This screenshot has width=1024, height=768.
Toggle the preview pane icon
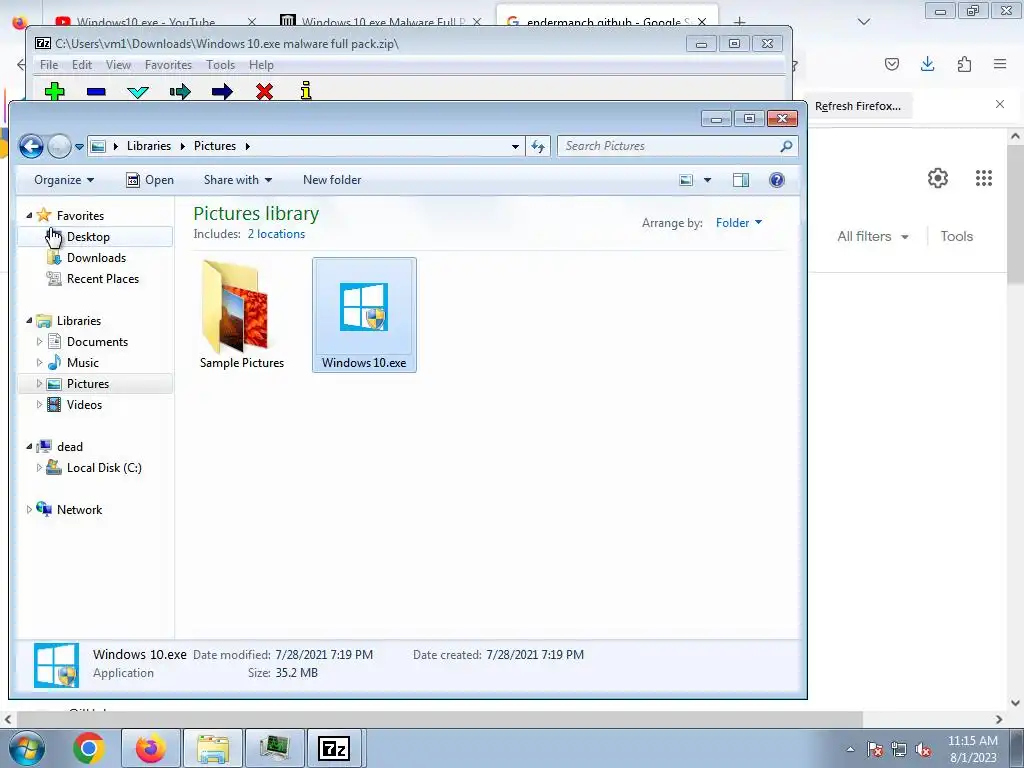[x=741, y=180]
